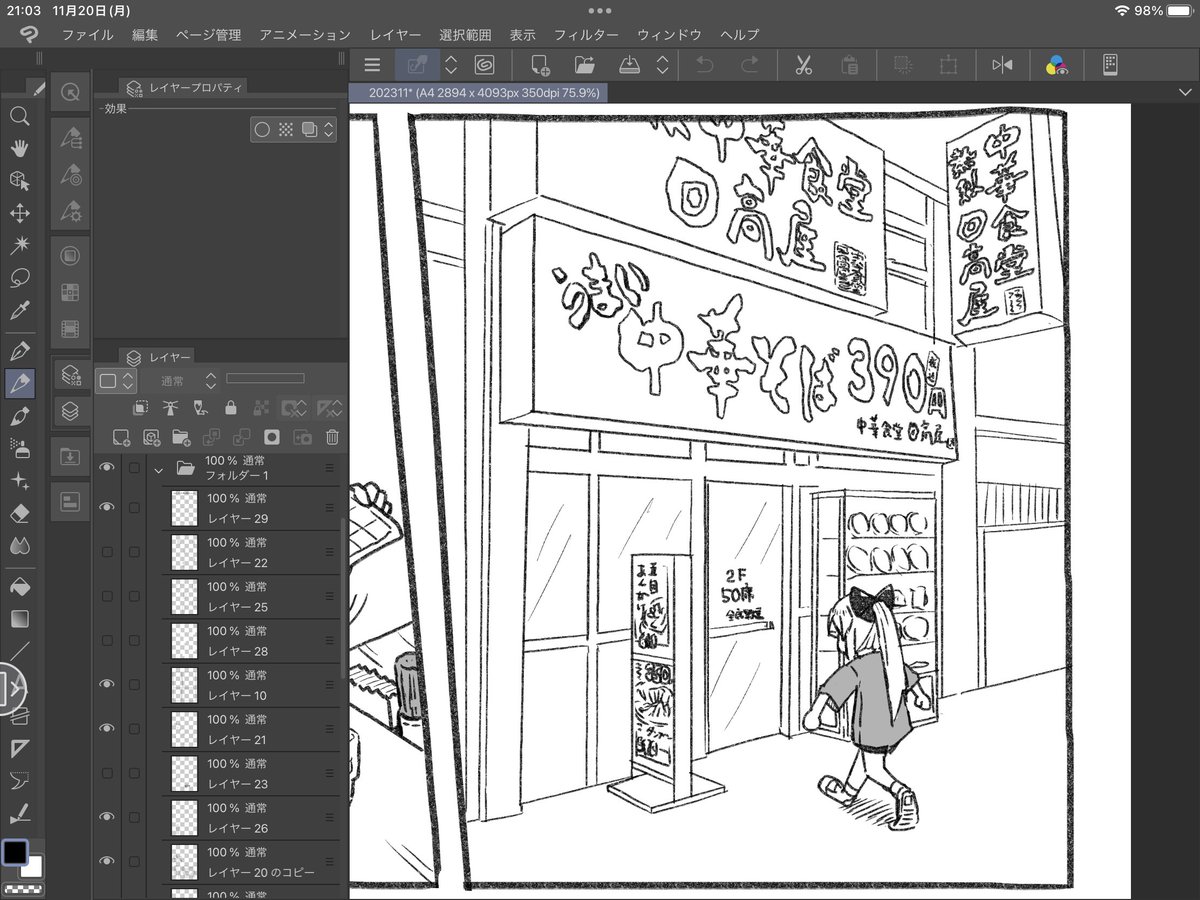This screenshot has width=1200, height=900.
Task: Select the Decoration sparkle tool
Action: [19, 481]
